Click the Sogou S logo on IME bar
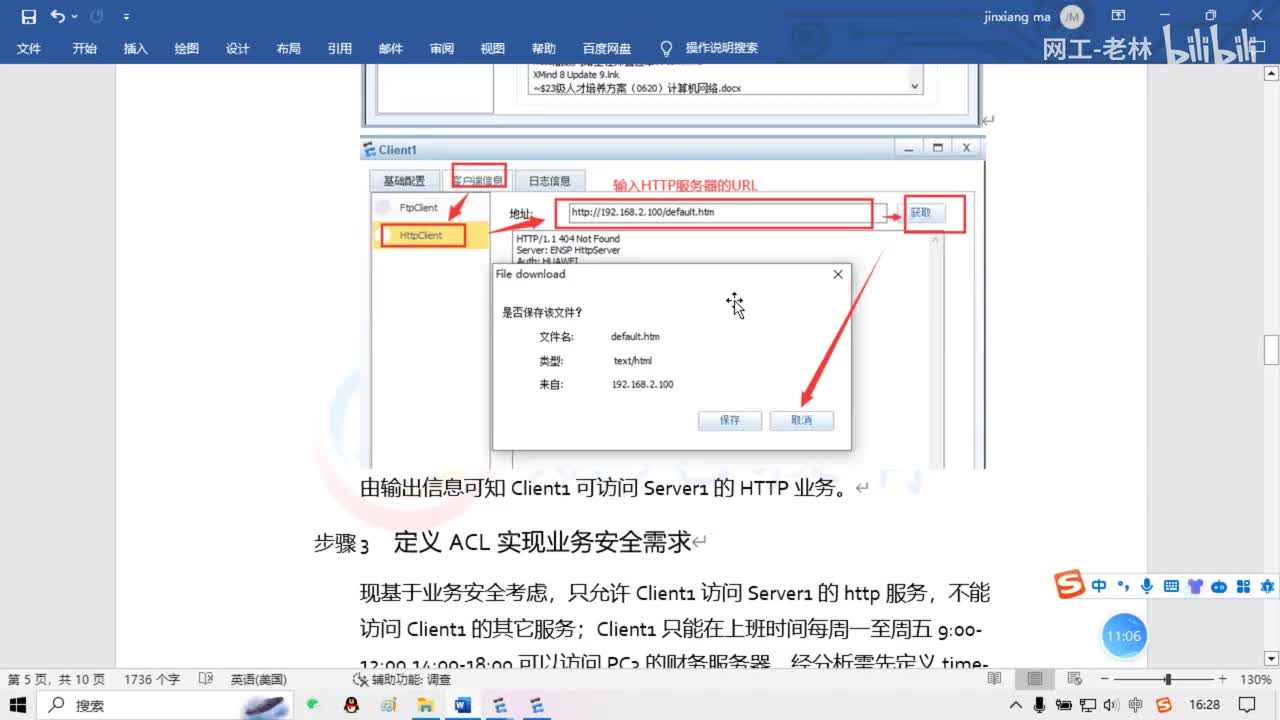The height and width of the screenshot is (720, 1280). [1071, 584]
